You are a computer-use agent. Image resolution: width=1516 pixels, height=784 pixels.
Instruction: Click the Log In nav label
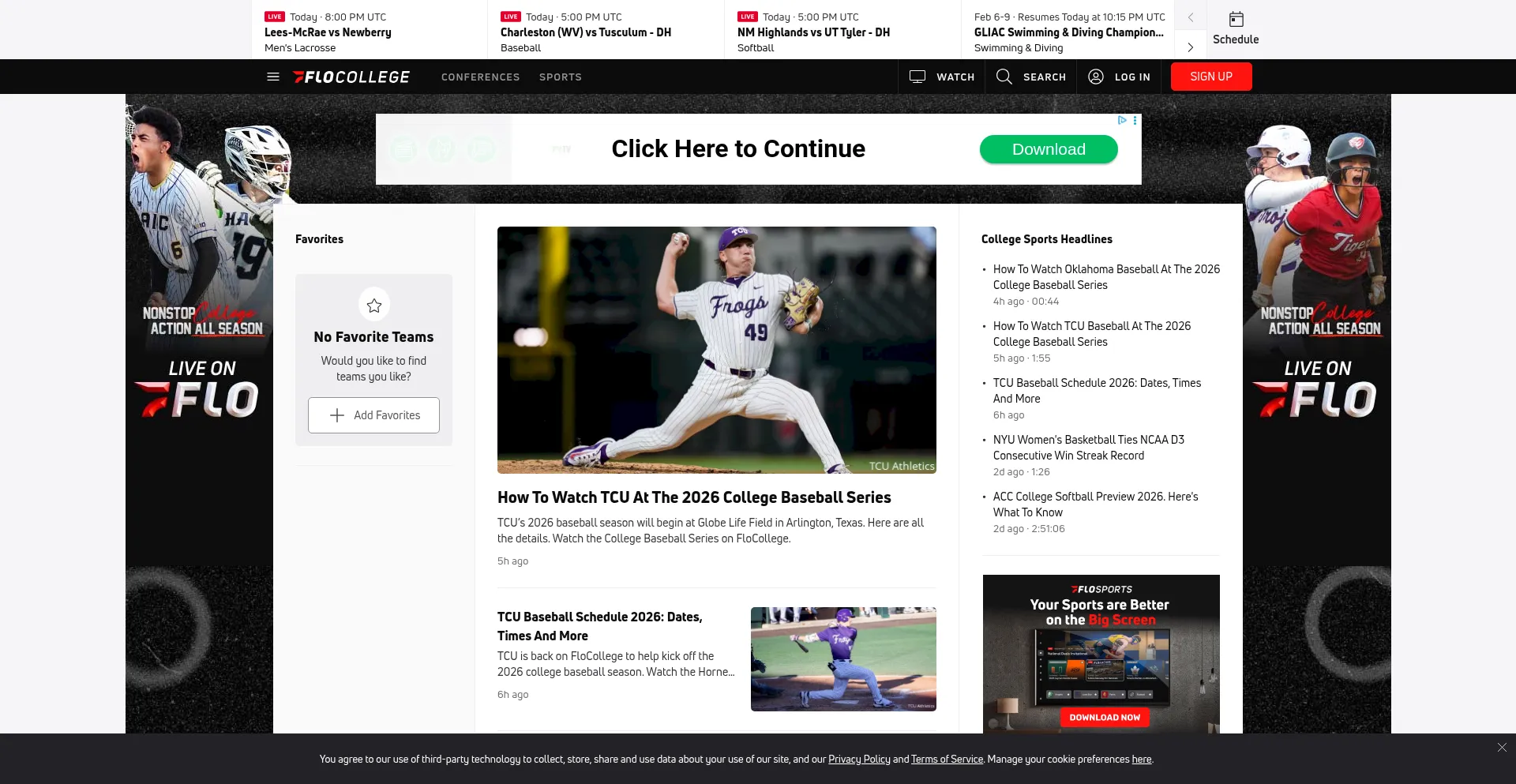click(1132, 77)
